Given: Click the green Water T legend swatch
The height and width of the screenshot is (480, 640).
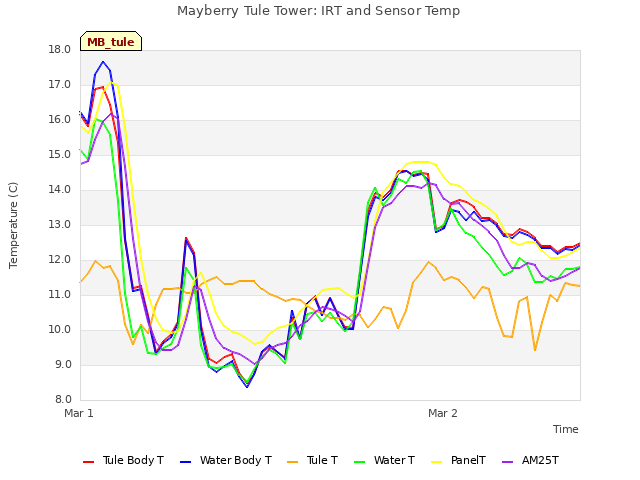Looking at the screenshot, I should click(360, 462).
